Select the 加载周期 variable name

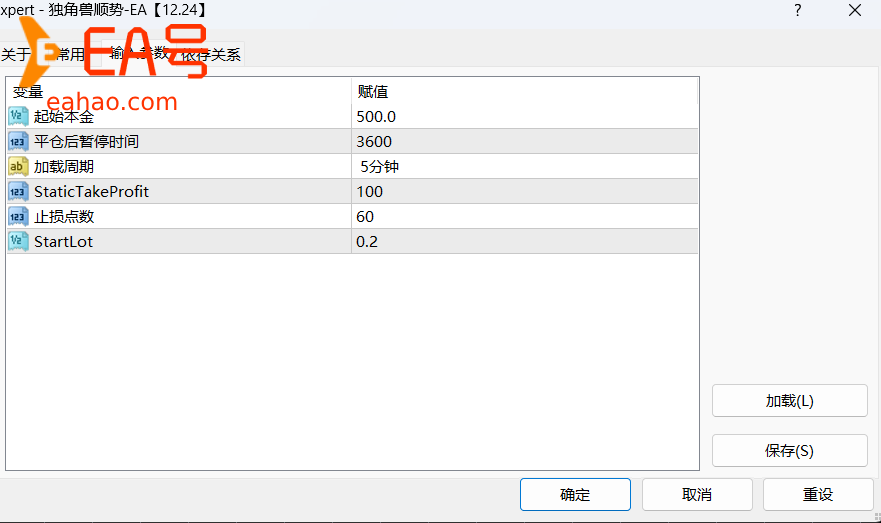pyautogui.click(x=63, y=166)
